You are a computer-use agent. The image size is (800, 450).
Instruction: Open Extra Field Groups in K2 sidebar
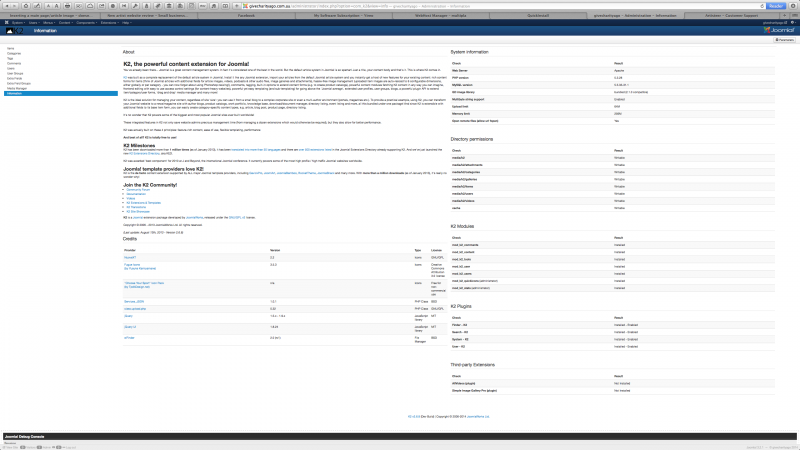tap(19, 83)
